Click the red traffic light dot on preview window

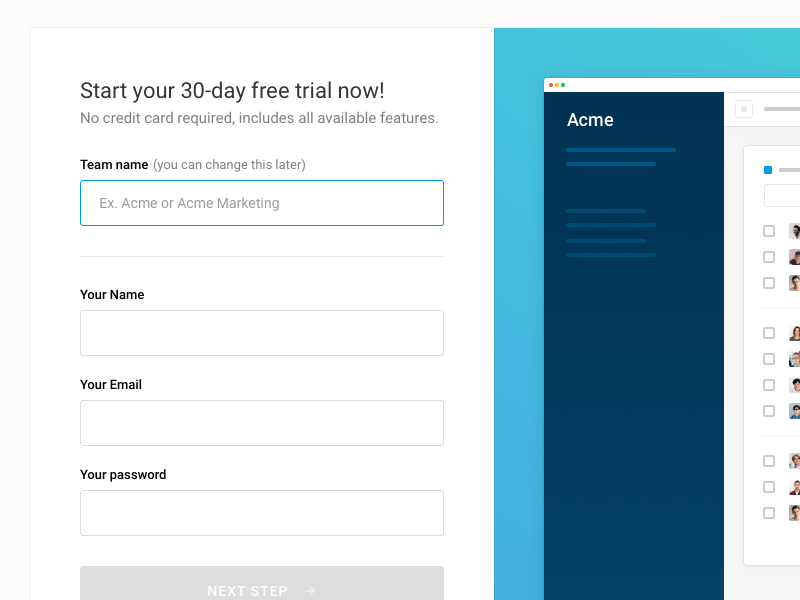coord(553,85)
